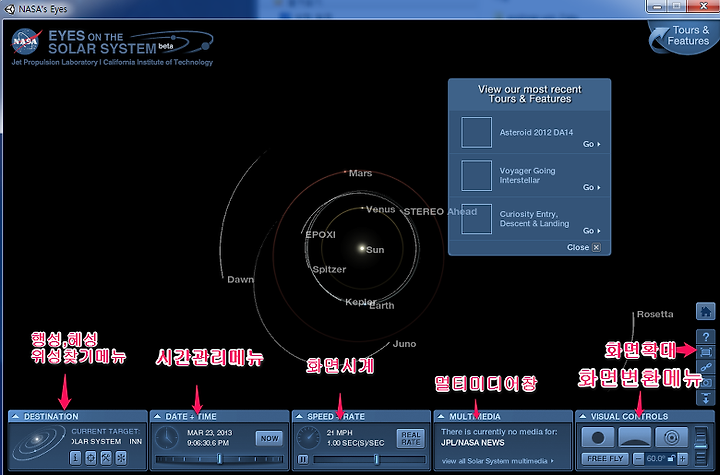Click the destination tools icon
The height and width of the screenshot is (475, 720).
[106, 458]
